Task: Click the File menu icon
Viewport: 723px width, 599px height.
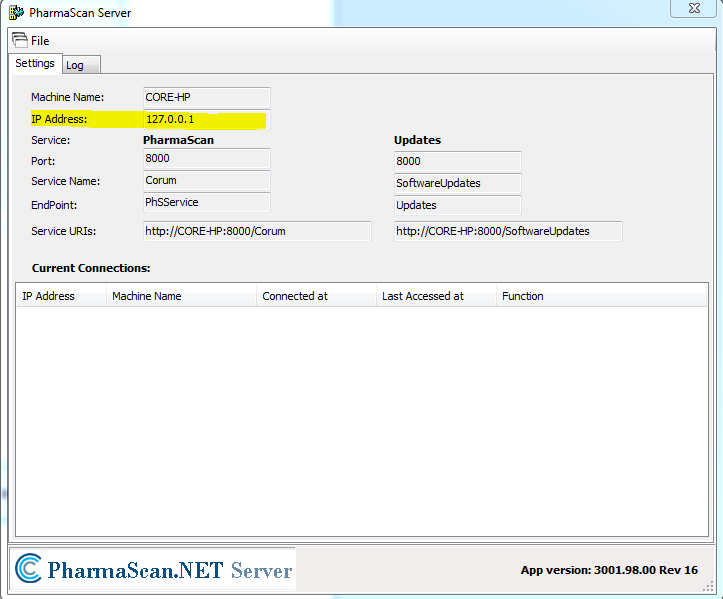Action: [x=19, y=40]
